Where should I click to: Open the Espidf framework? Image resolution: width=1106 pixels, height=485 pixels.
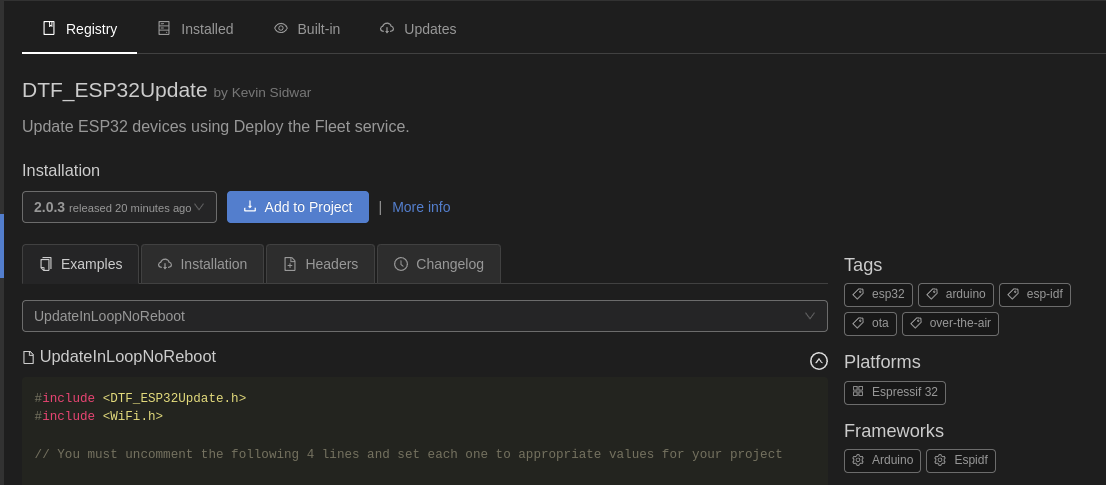(x=961, y=461)
